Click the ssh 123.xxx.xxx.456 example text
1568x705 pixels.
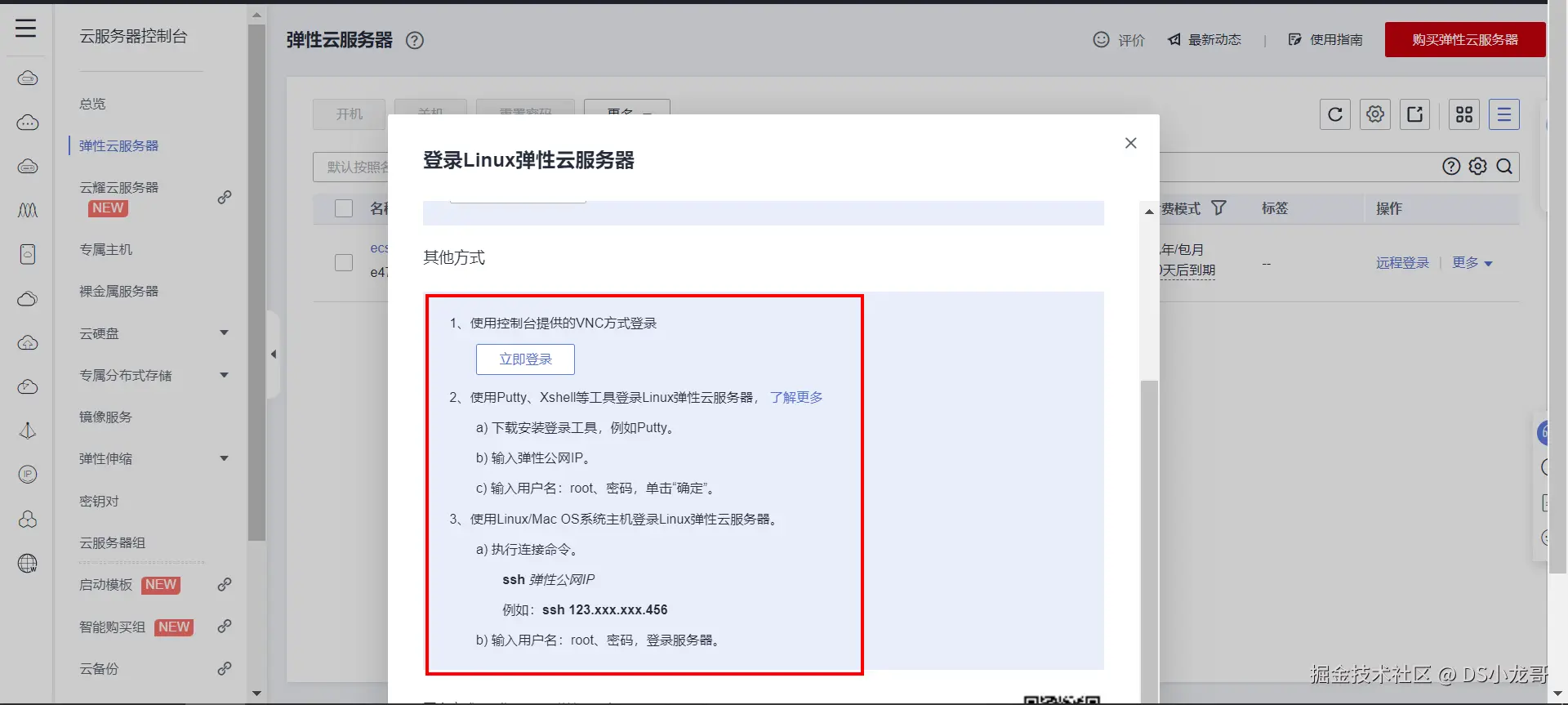[604, 609]
